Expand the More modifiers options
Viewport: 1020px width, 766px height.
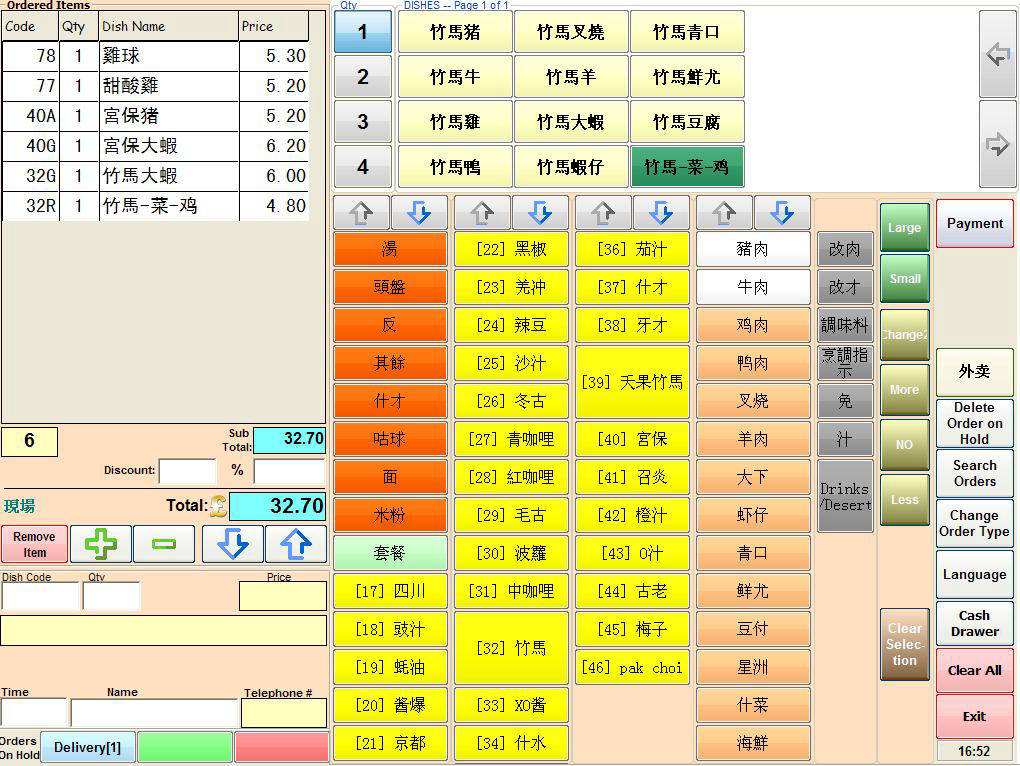coord(904,390)
